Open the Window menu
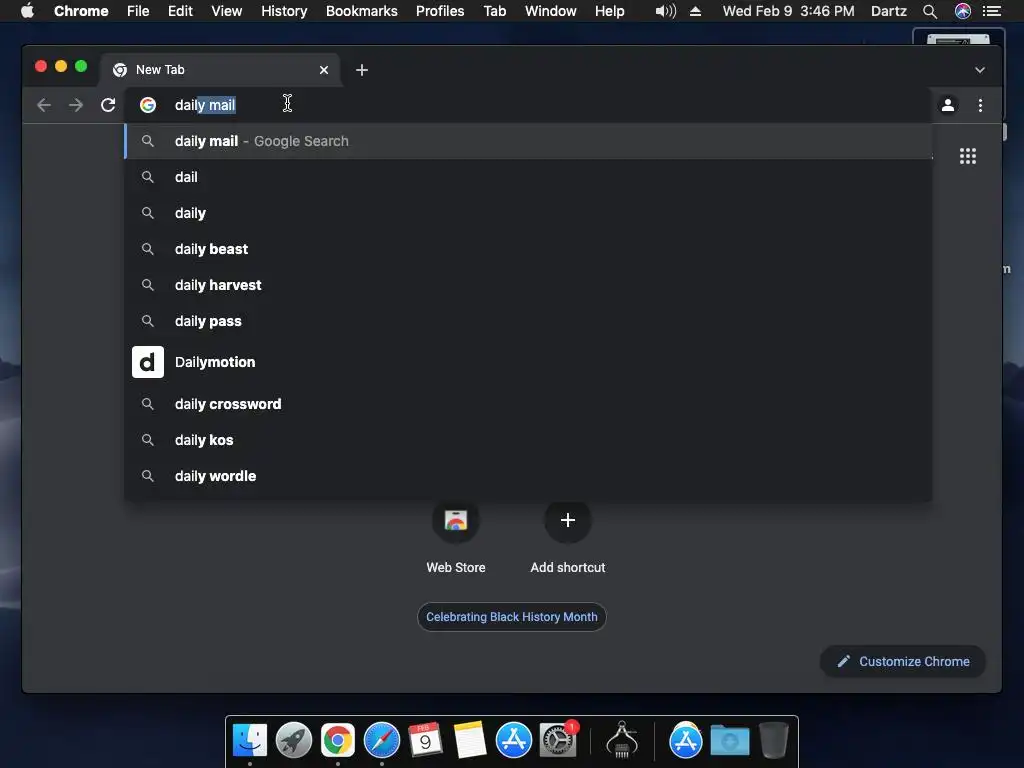 (551, 11)
